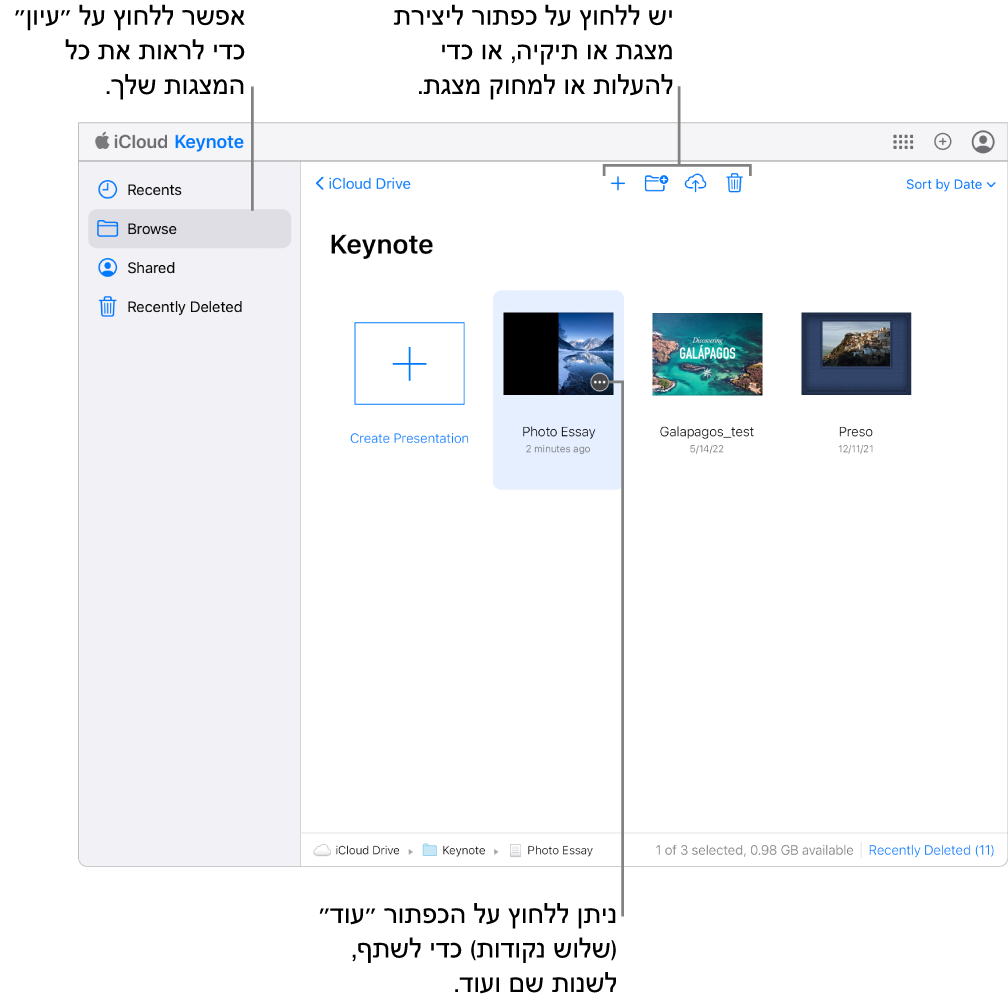Image resolution: width=1008 pixels, height=1000 pixels.
Task: Click the Galapagos_test file name
Action: pyautogui.click(x=706, y=432)
